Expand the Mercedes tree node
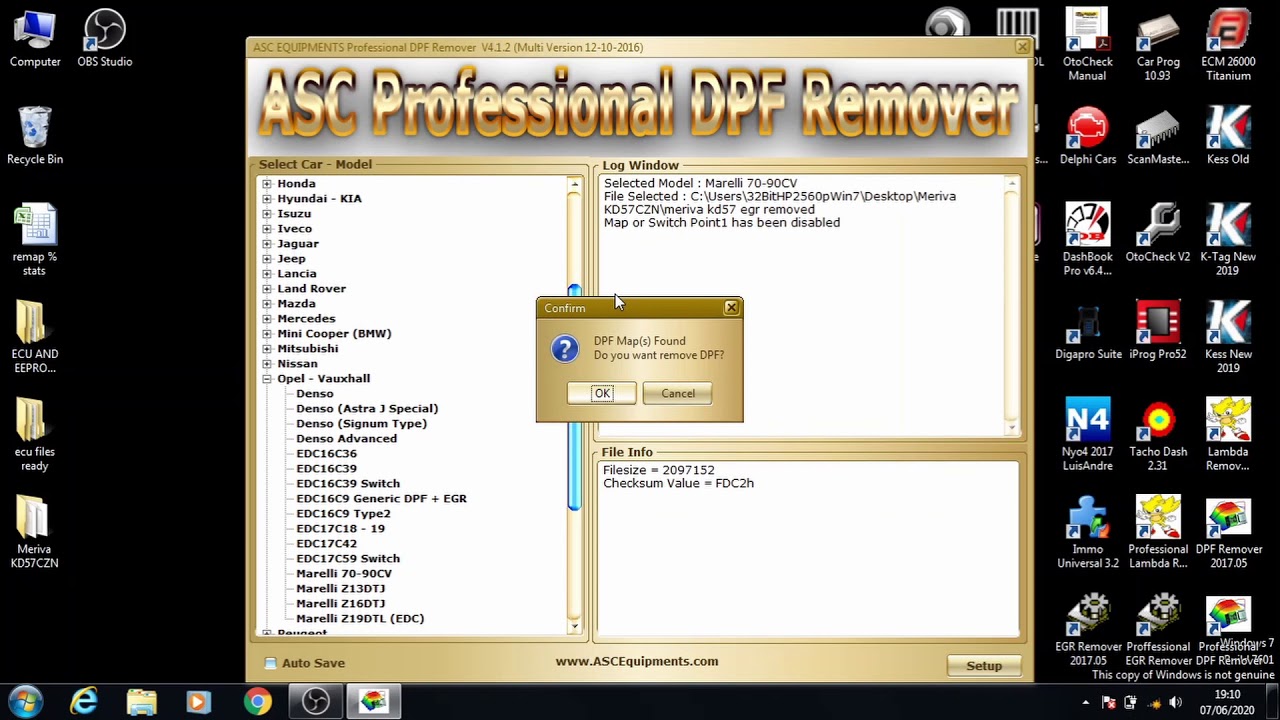Viewport: 1280px width, 720px height. pos(267,319)
